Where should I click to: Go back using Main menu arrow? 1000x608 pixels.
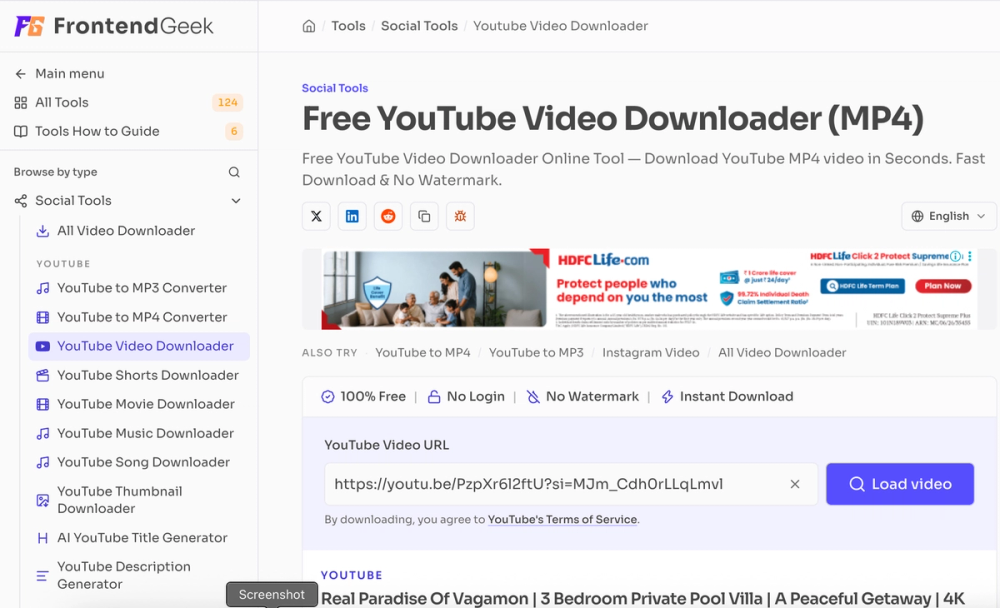(x=20, y=74)
